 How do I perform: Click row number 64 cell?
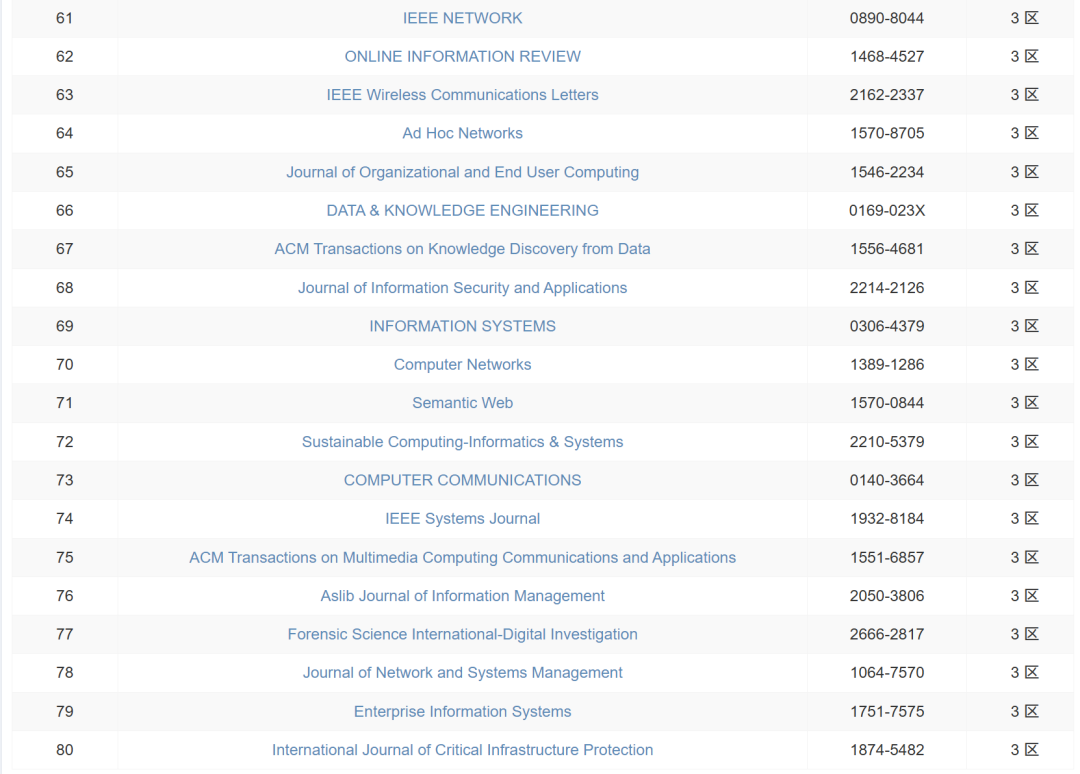coord(64,134)
